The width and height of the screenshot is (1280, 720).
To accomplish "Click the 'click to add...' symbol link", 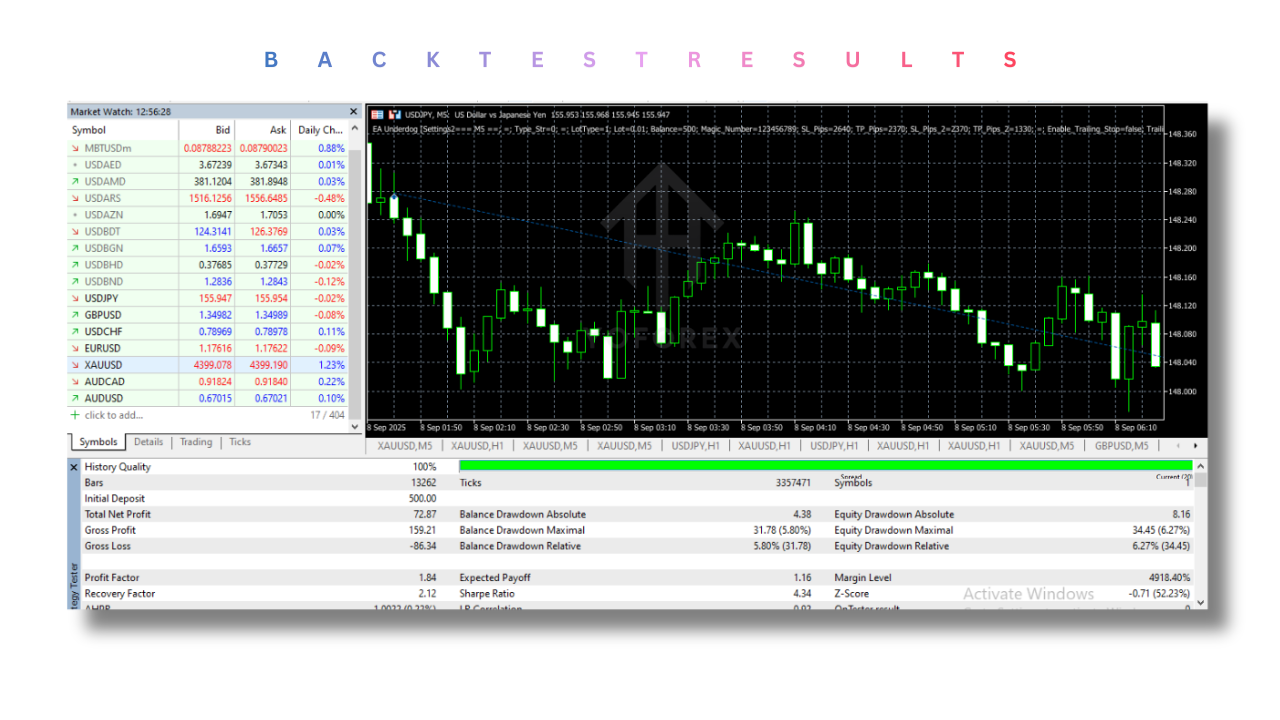I will [x=111, y=414].
